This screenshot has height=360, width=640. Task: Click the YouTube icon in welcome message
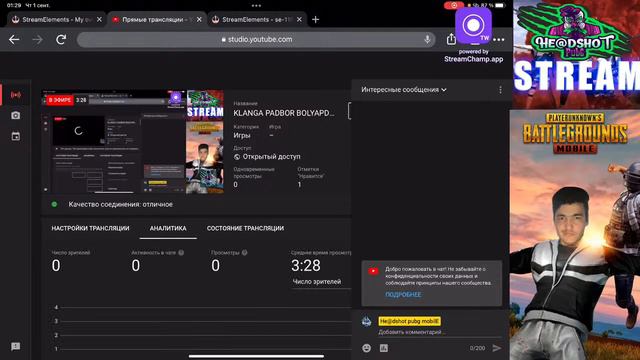coord(373,271)
